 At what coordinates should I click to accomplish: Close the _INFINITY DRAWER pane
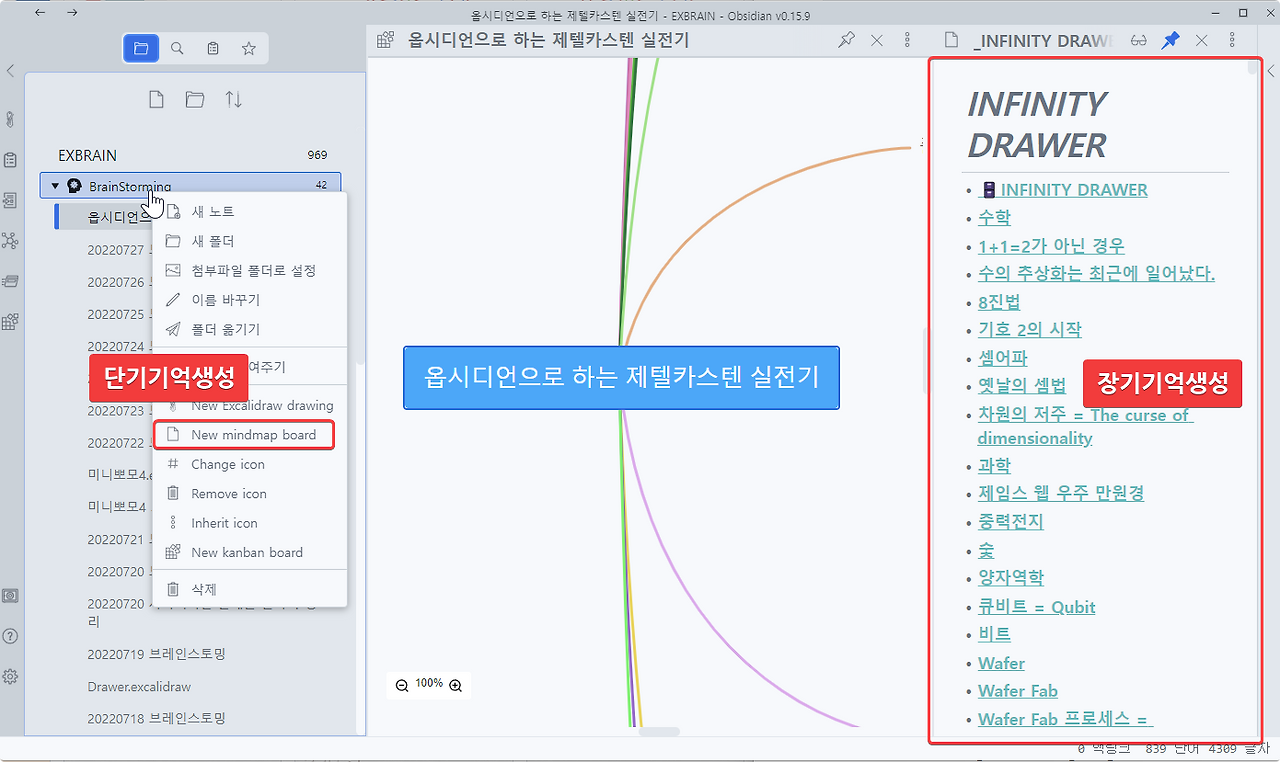(1202, 40)
